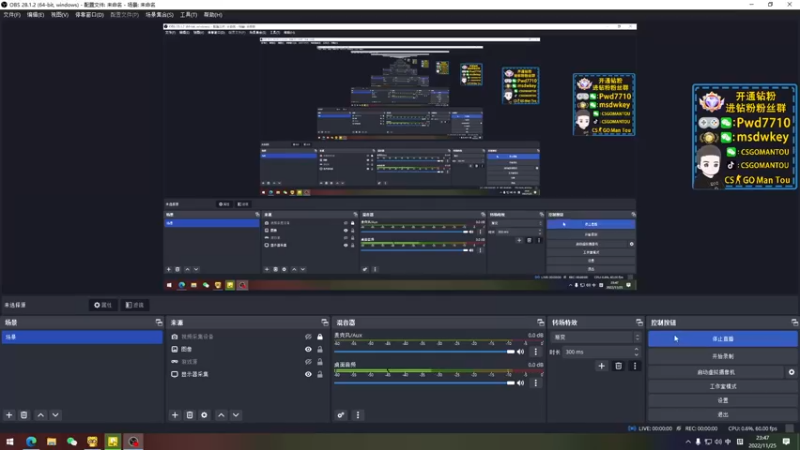Move source up in sources panel
This screenshot has width=800, height=450.
tap(221, 415)
